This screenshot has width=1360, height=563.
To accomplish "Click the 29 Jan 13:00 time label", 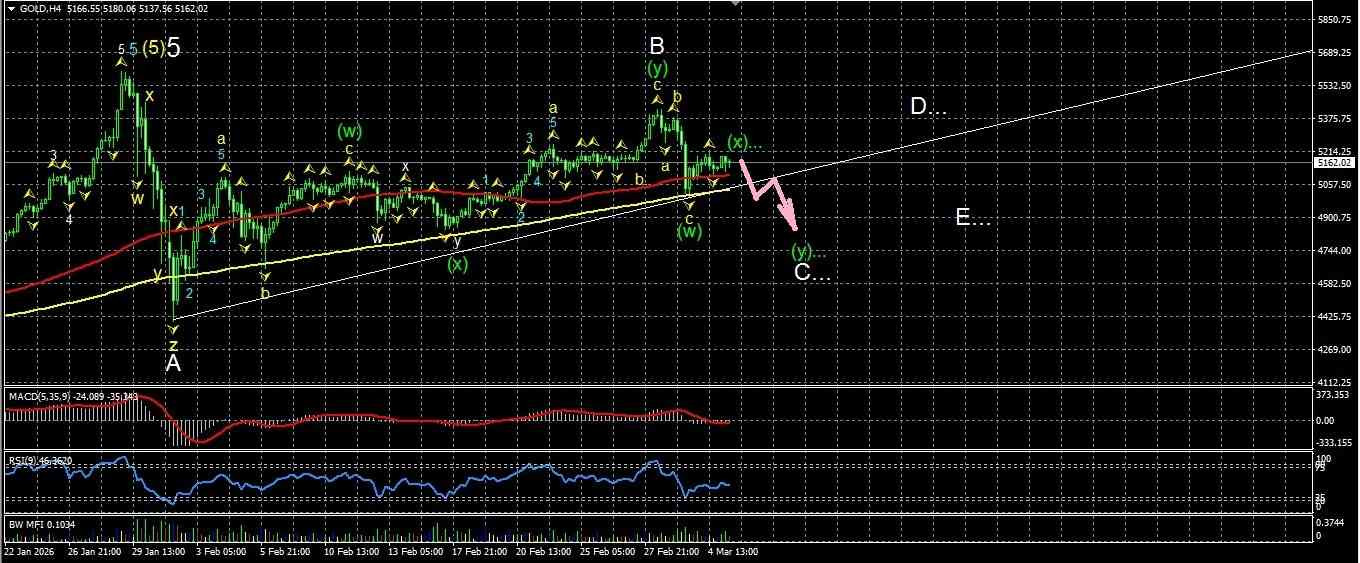I will [x=158, y=551].
